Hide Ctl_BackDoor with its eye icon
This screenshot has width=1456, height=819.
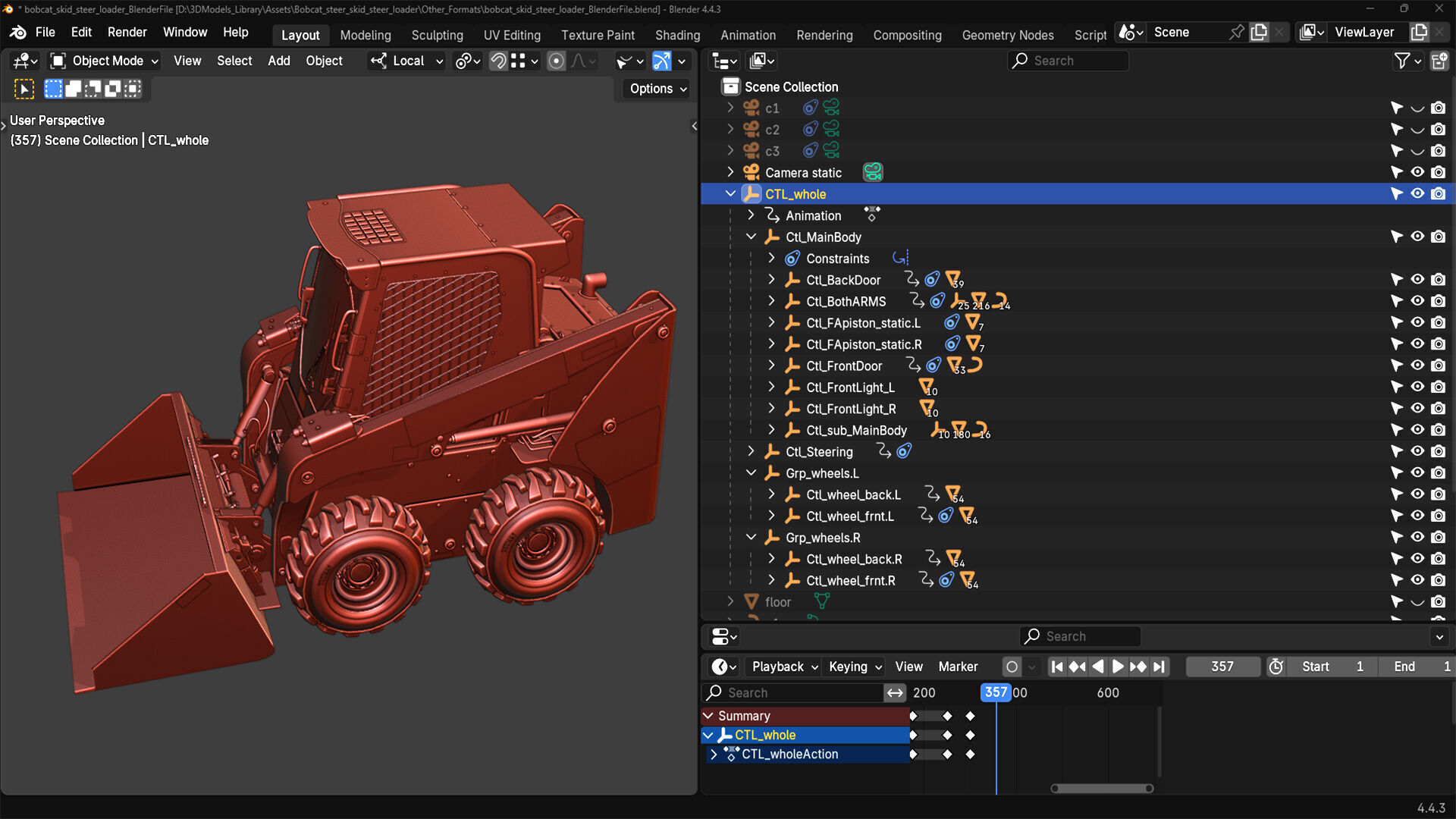point(1417,280)
